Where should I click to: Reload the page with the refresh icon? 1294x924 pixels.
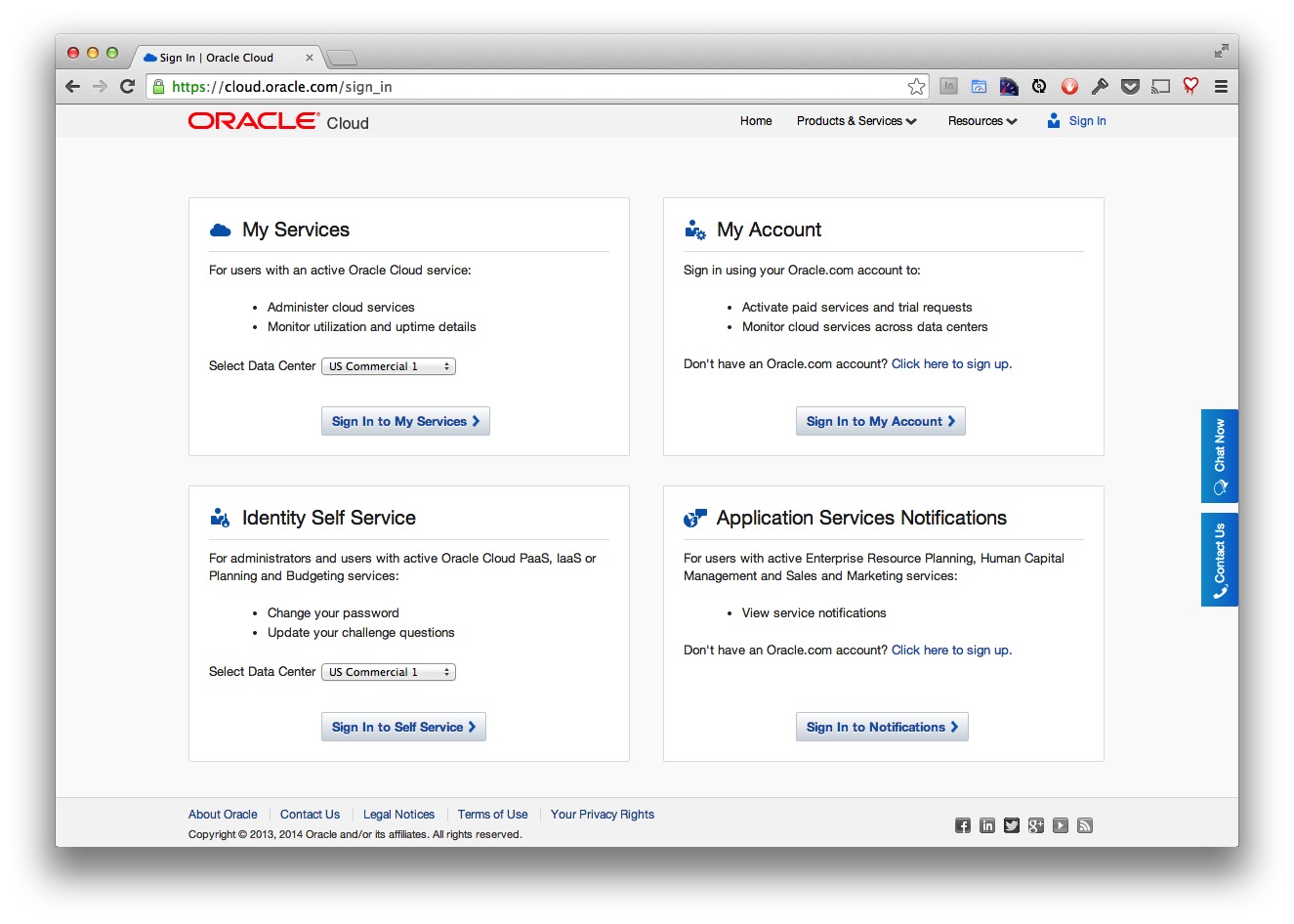pyautogui.click(x=127, y=86)
